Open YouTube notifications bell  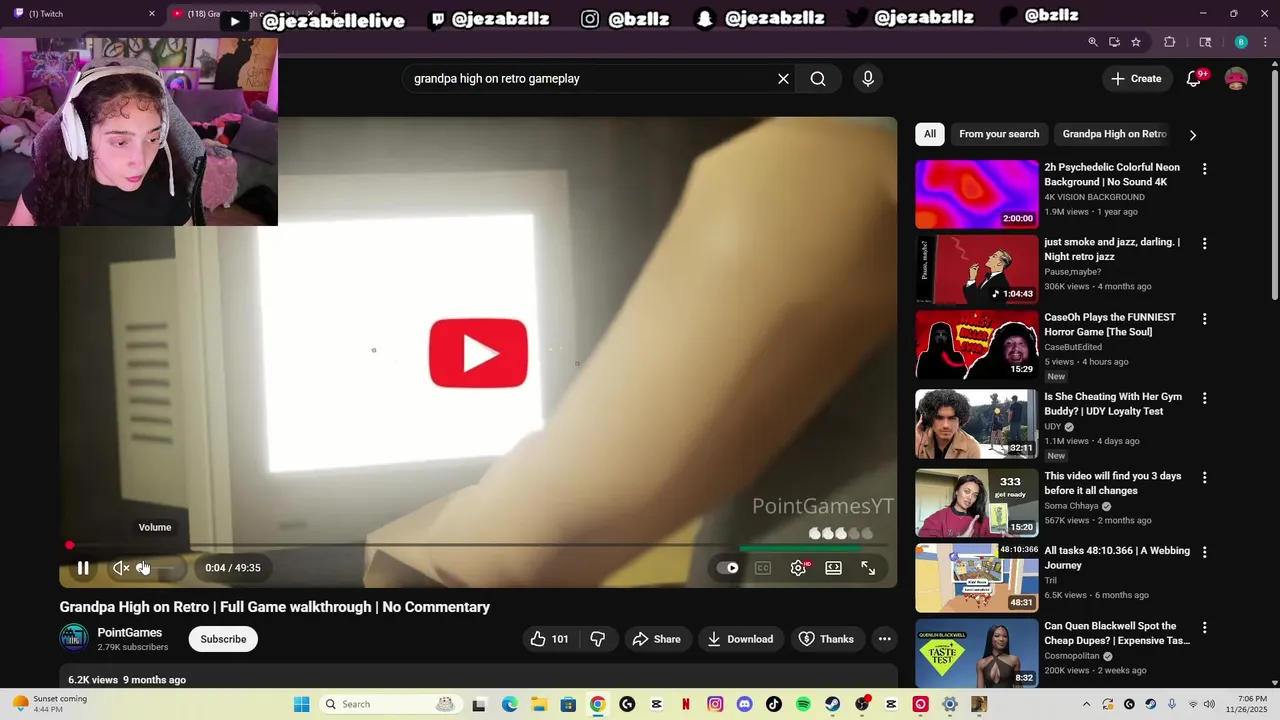[1193, 79]
